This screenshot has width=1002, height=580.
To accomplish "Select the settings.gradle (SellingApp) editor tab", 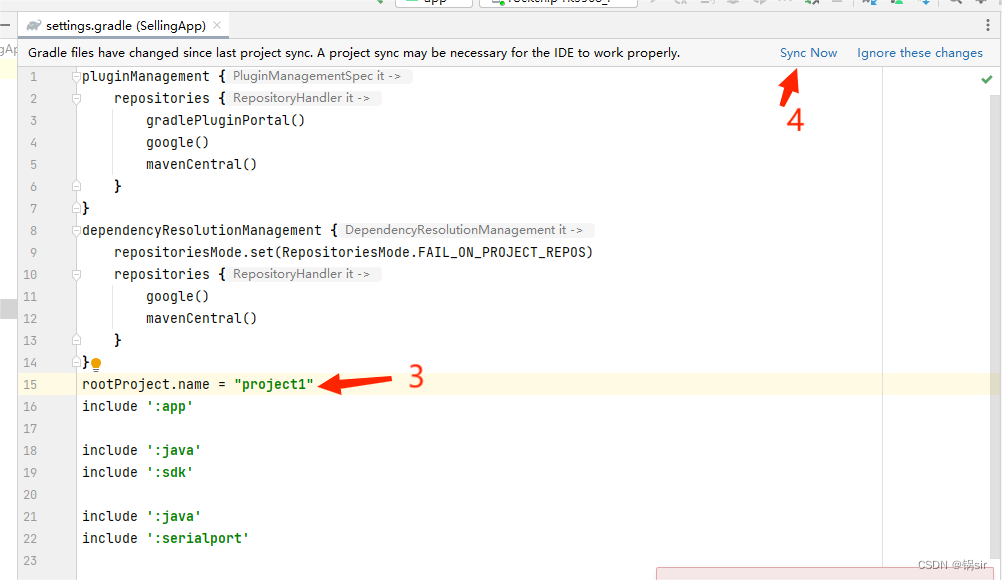I will coord(125,26).
